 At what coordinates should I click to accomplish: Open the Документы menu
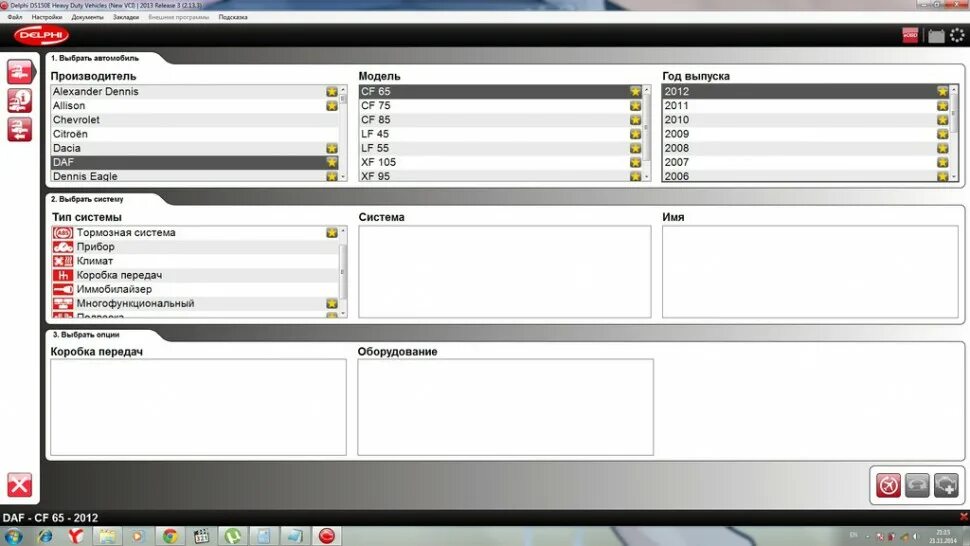click(x=87, y=17)
